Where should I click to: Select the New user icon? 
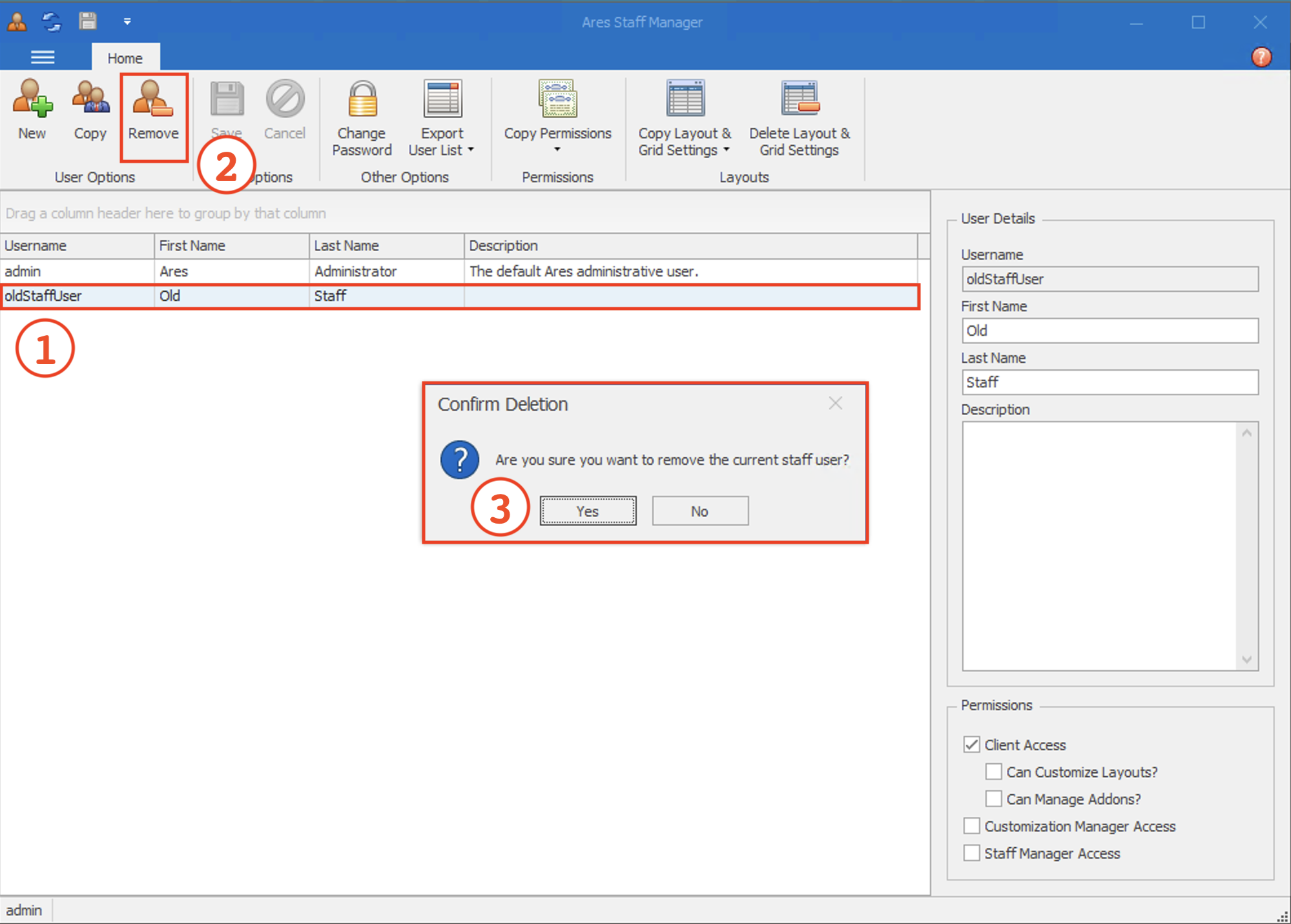tap(31, 110)
